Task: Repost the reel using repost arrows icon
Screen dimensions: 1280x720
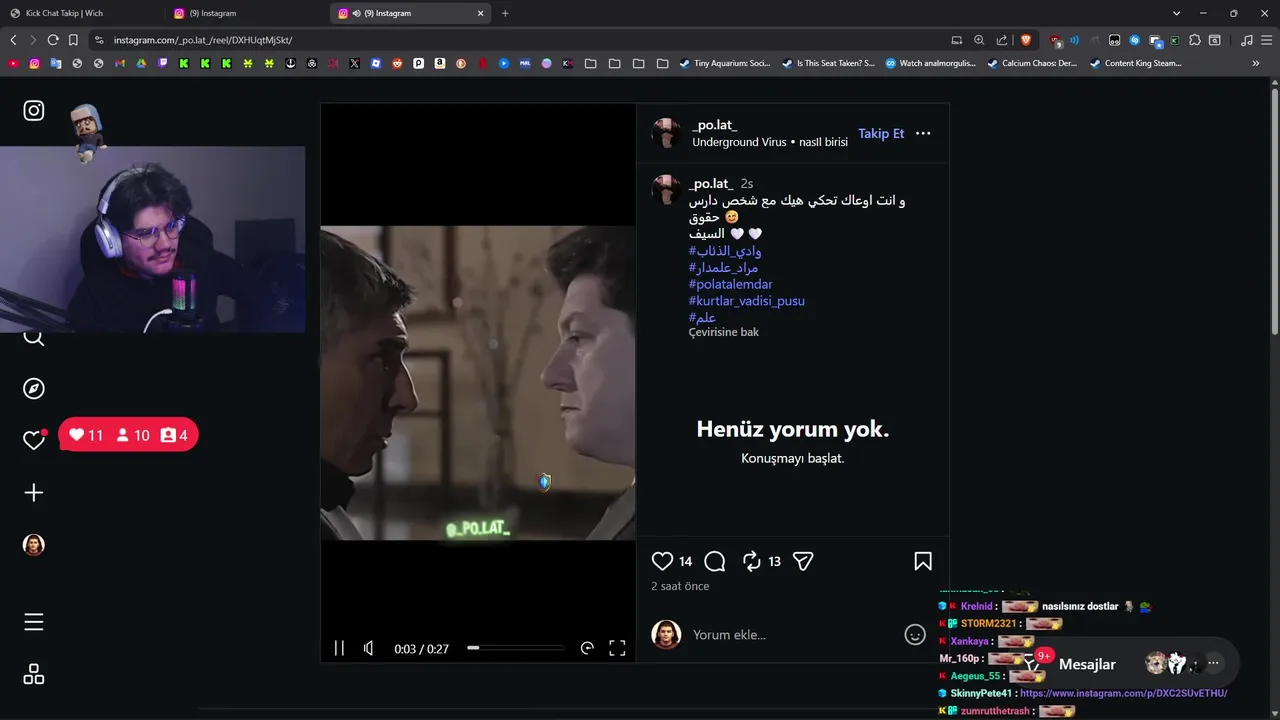Action: coord(752,561)
